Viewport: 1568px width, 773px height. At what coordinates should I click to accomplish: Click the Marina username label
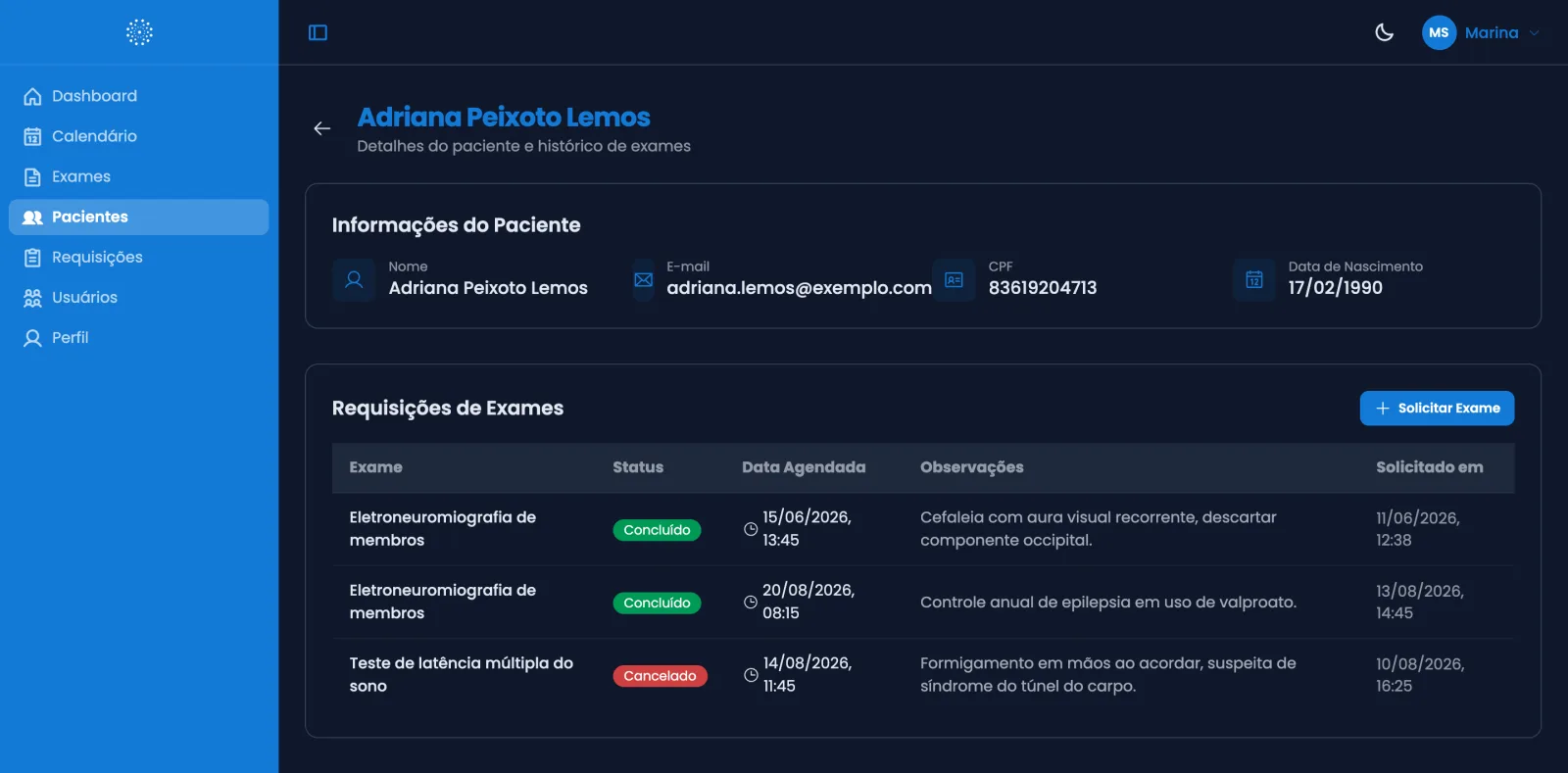tap(1492, 32)
